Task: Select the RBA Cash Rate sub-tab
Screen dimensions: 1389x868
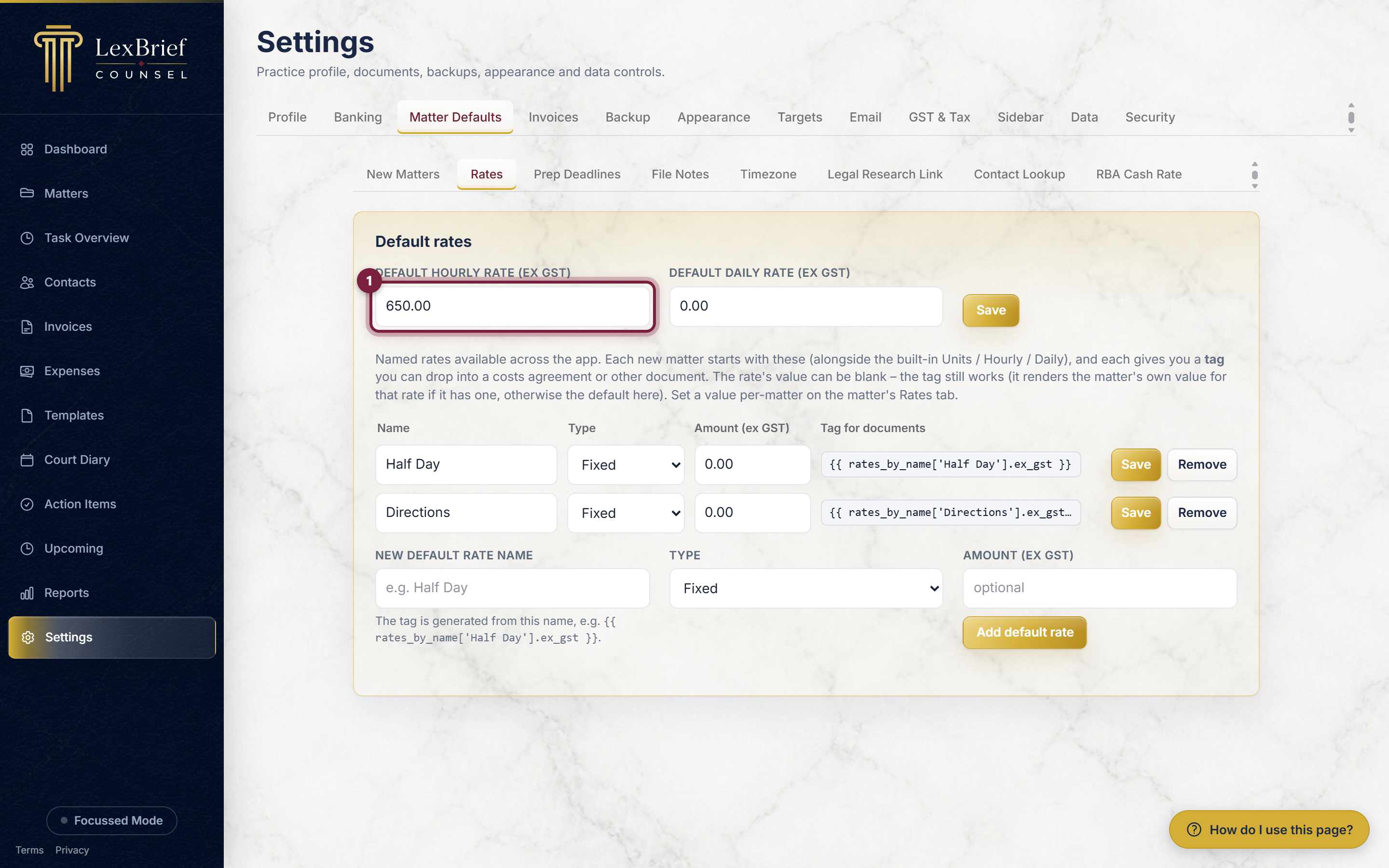Action: (x=1139, y=174)
